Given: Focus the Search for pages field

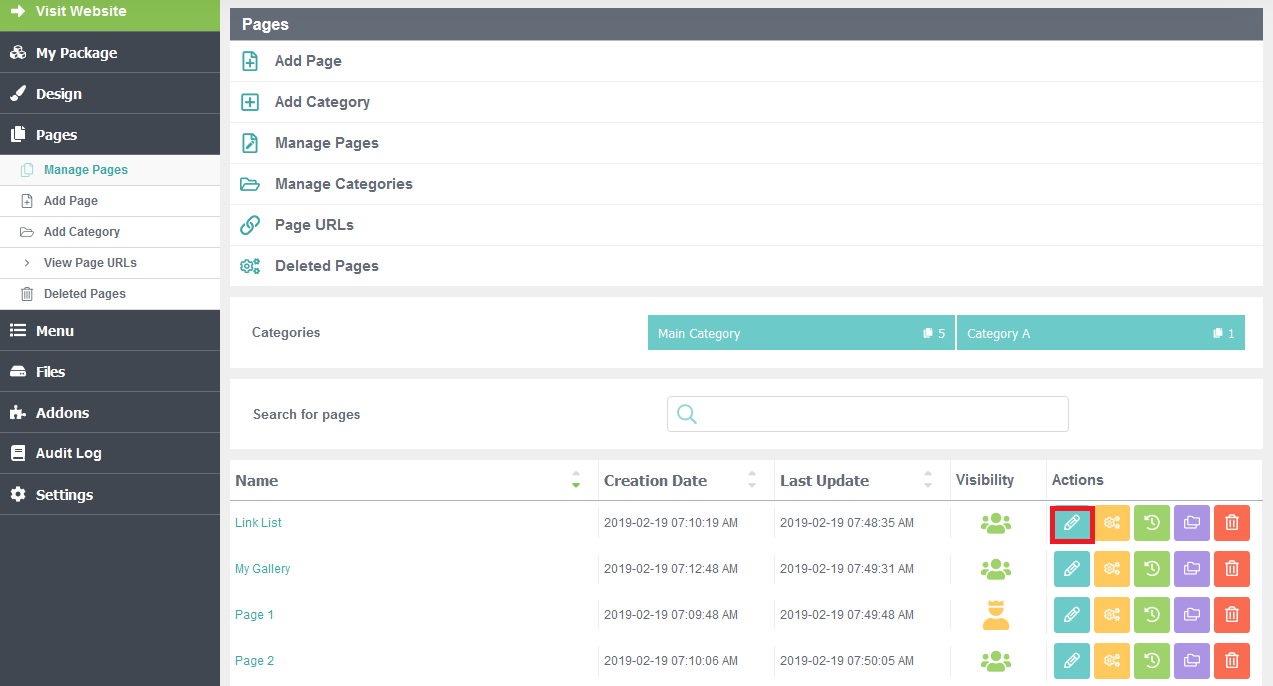Looking at the screenshot, I should click(x=868, y=414).
